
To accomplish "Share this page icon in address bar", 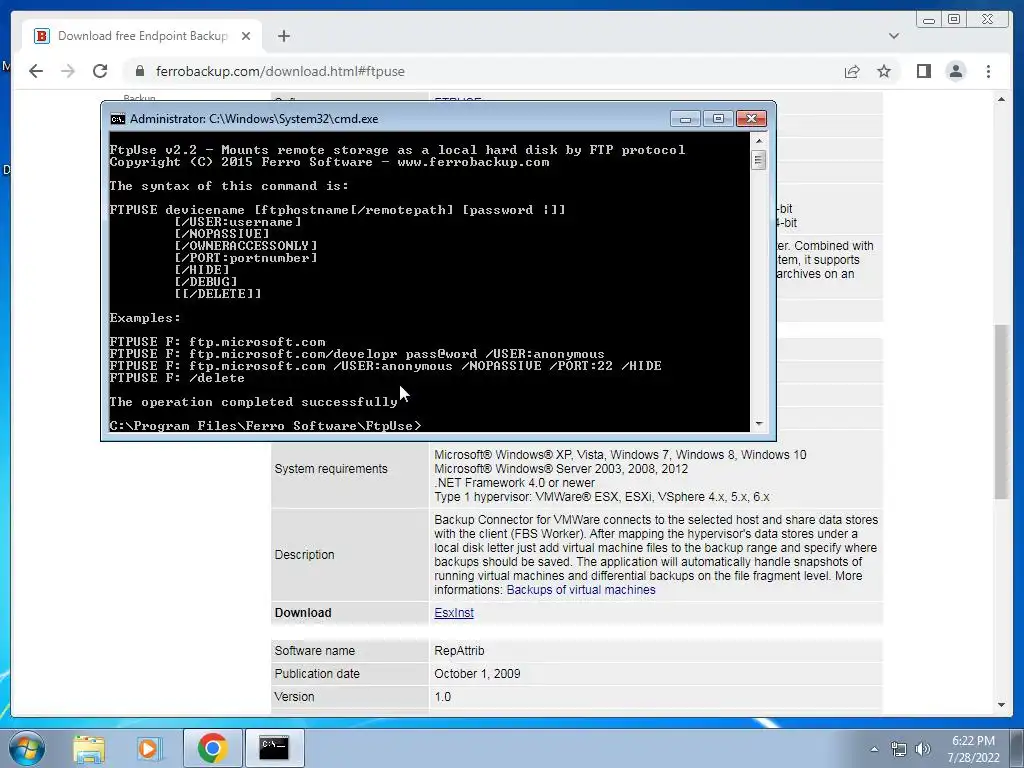I will pyautogui.click(x=852, y=71).
